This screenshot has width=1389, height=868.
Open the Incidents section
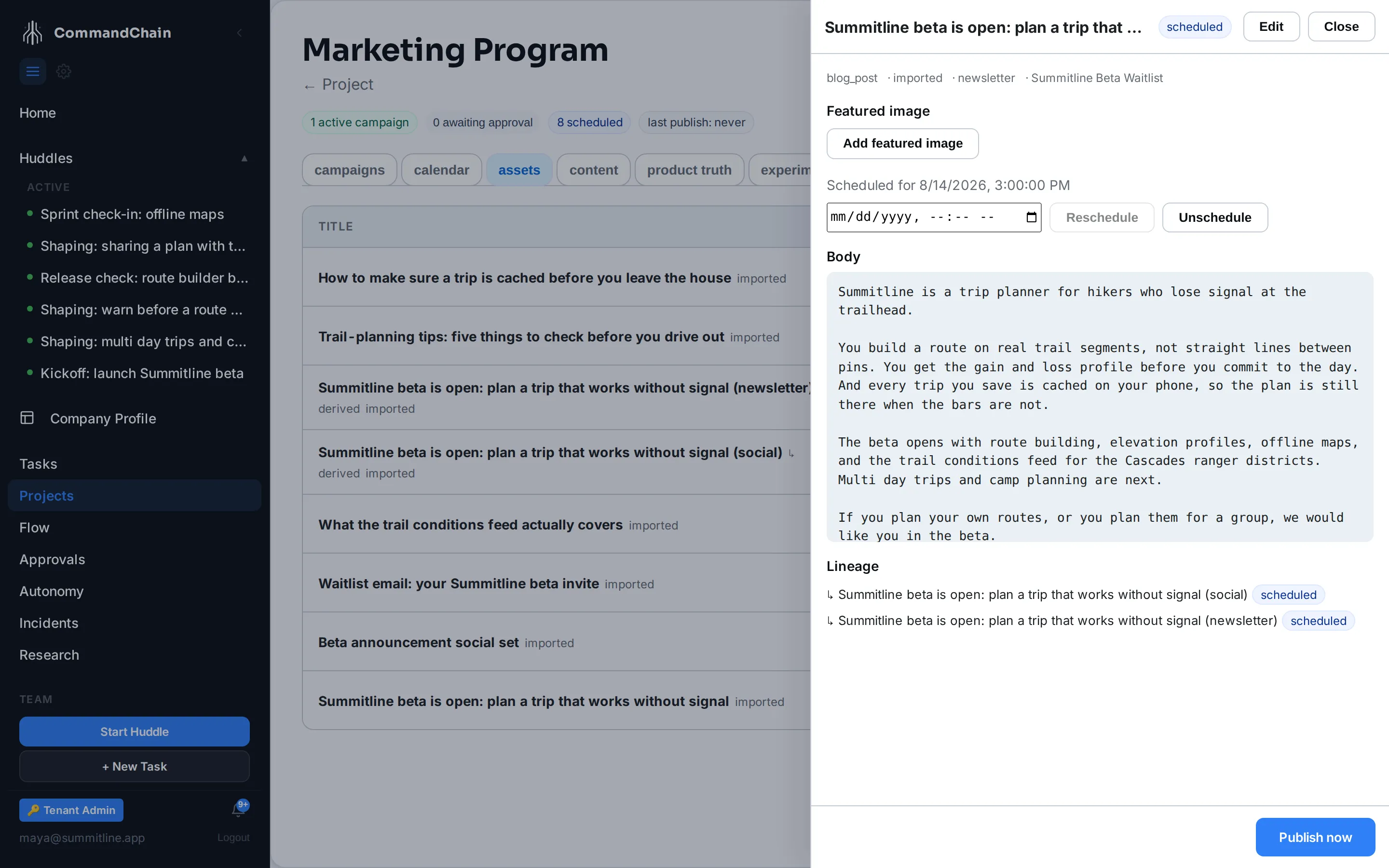pyautogui.click(x=49, y=623)
